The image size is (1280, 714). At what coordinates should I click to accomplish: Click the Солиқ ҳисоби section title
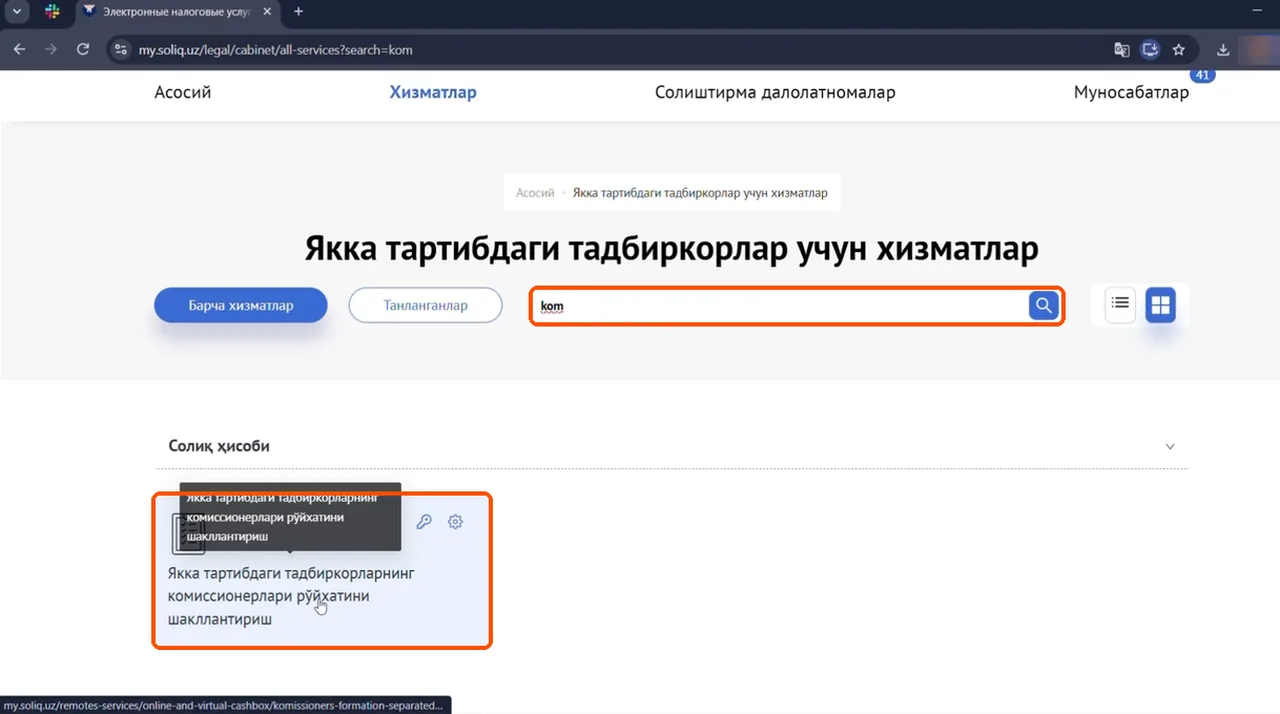pos(219,446)
